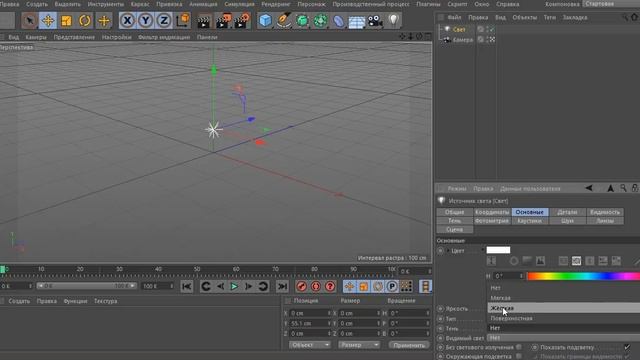
Task: Open the Объект coordinate mode dropdown
Action: [309, 345]
